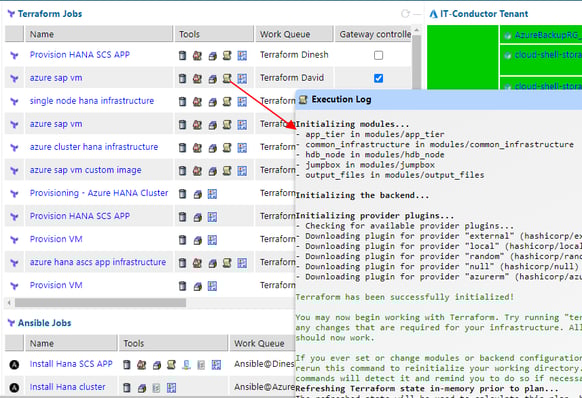Open the scroll log icon for Install Hana SCS APP
582x398 pixels.
coord(171,365)
